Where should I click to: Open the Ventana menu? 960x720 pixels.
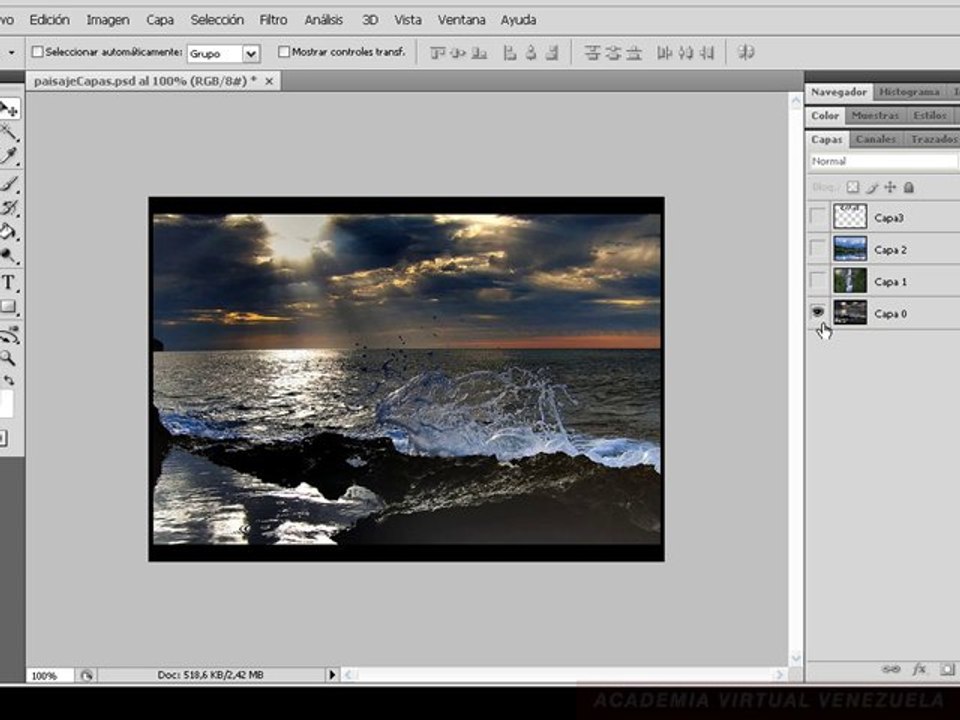[462, 20]
